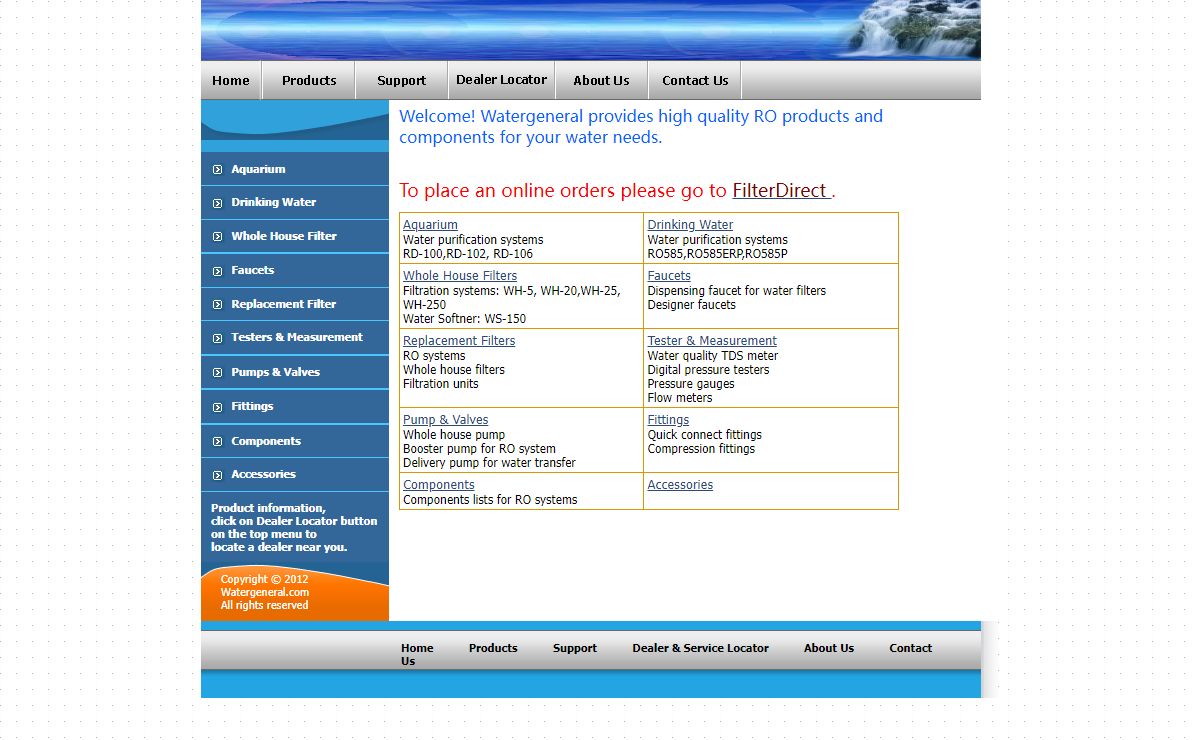Click Products in the footer navigation
Screen dimensions: 1200x740
click(x=493, y=648)
